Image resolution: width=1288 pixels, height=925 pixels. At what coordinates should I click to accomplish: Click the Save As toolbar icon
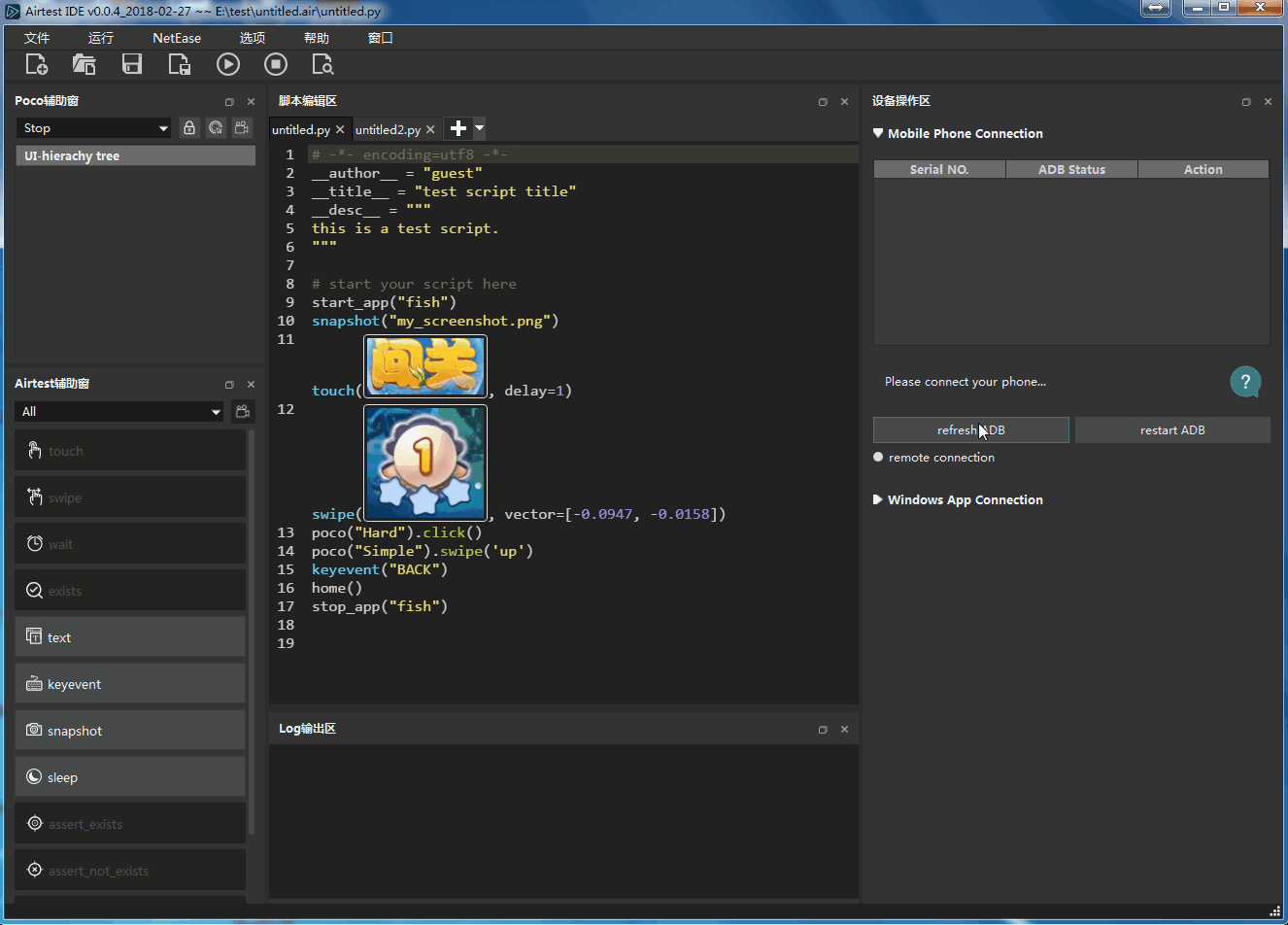pyautogui.click(x=180, y=64)
